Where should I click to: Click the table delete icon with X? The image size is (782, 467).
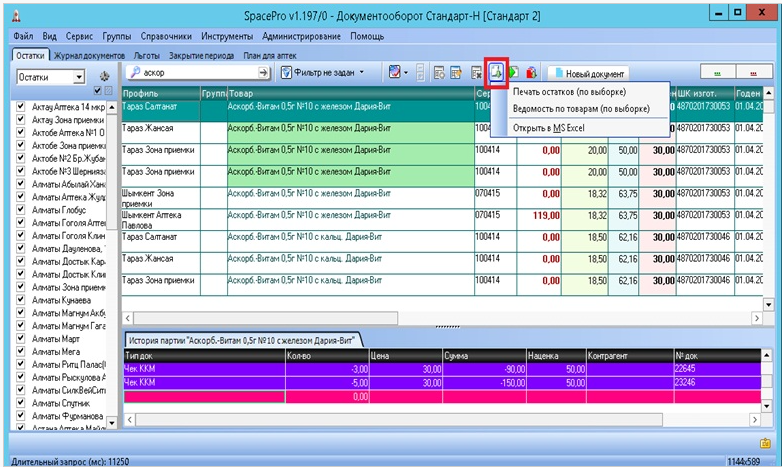[476, 73]
